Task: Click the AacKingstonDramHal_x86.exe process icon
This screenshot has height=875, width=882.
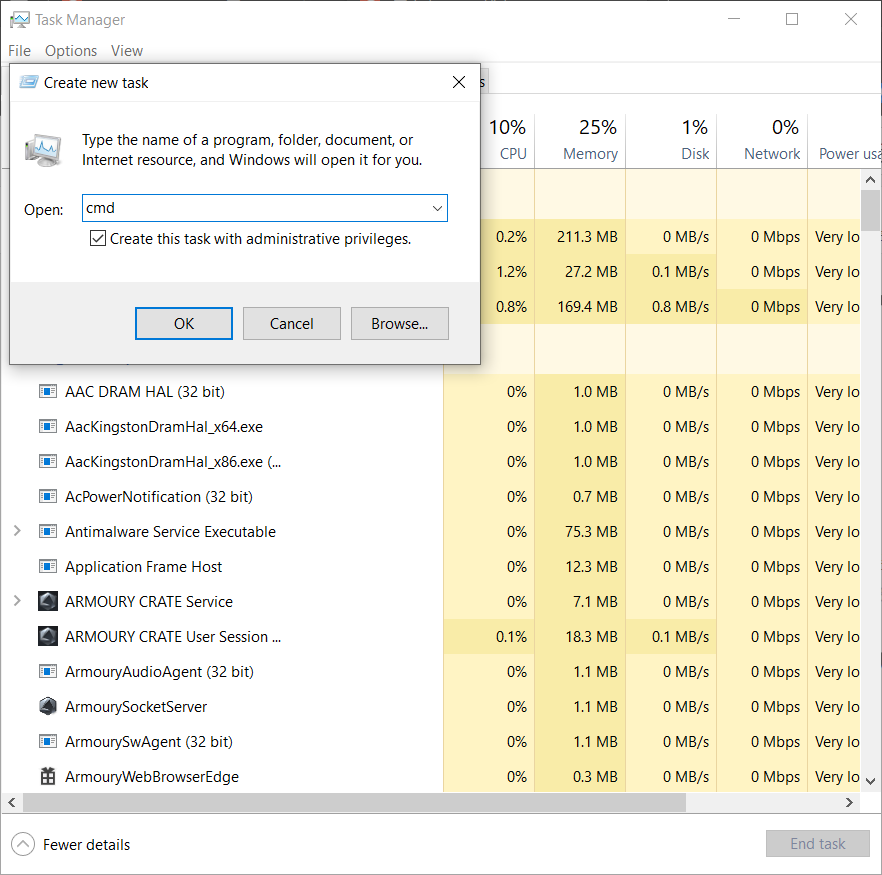Action: pyautogui.click(x=48, y=462)
